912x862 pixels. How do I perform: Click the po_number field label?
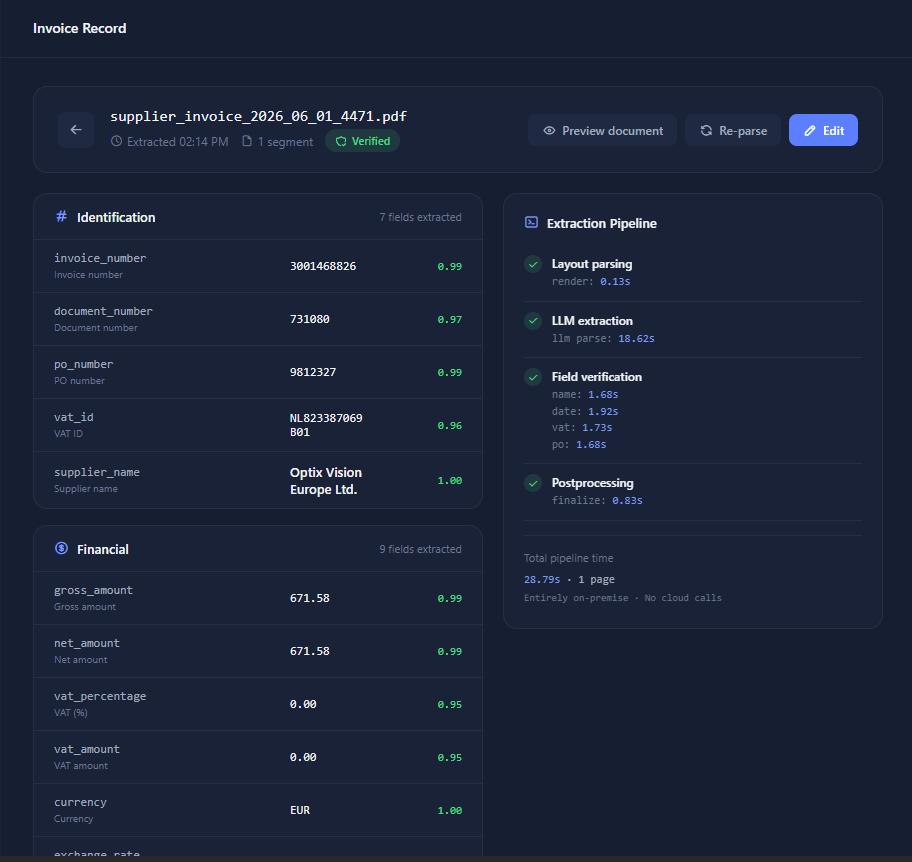pos(84,364)
